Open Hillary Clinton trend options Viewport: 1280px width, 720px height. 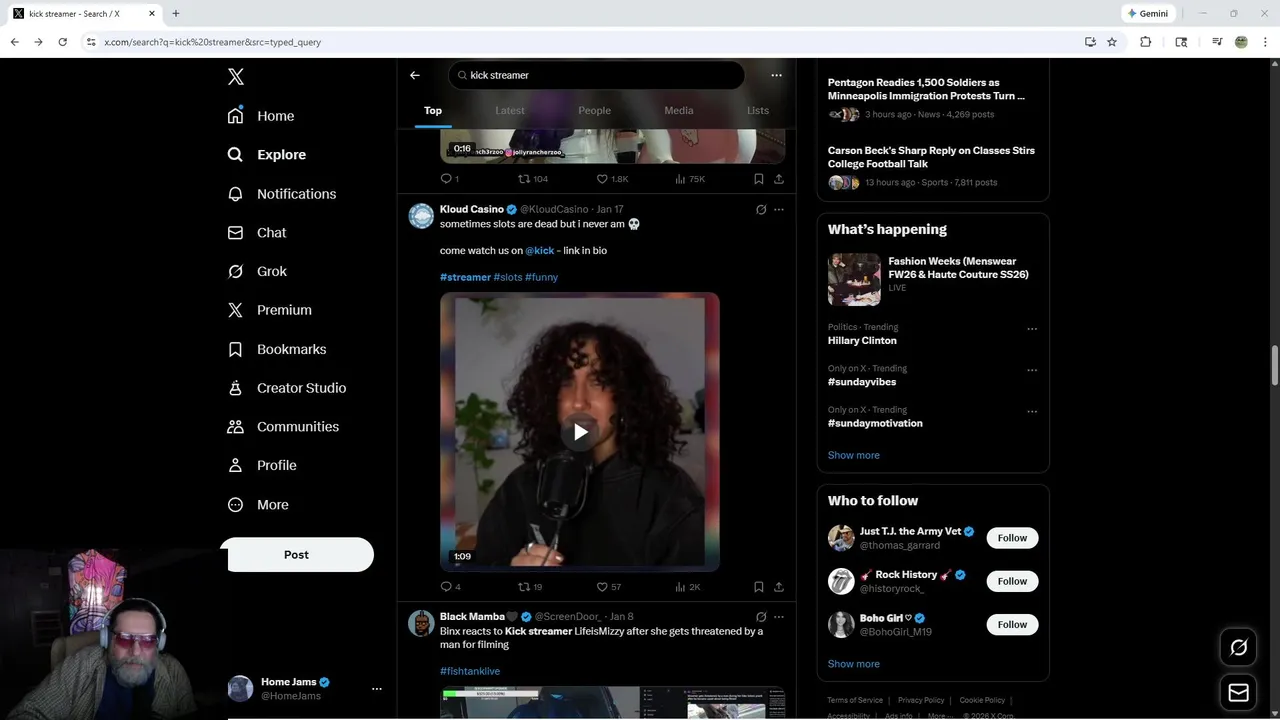pos(1032,329)
